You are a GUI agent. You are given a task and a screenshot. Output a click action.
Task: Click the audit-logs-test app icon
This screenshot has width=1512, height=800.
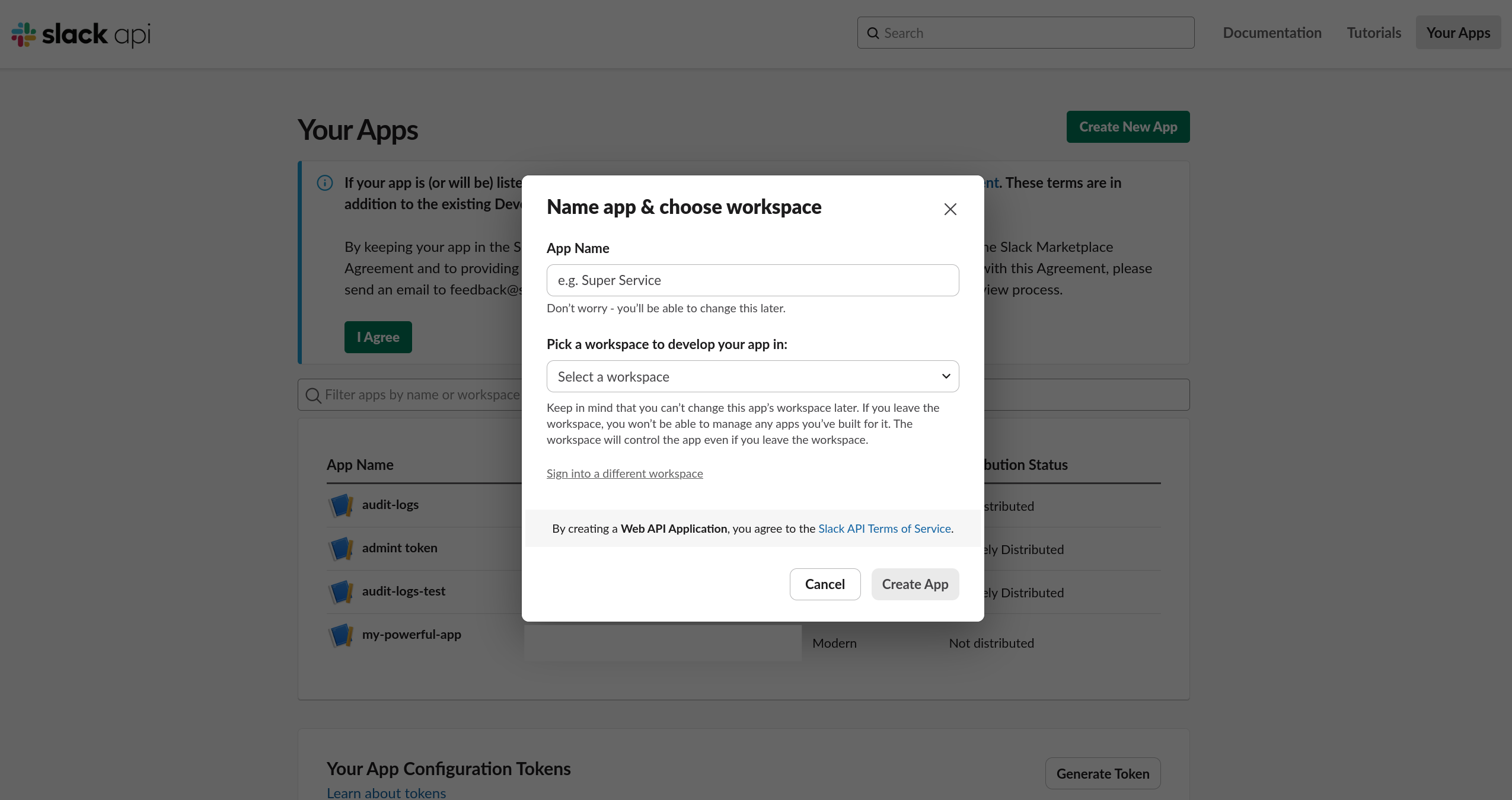[x=341, y=592]
